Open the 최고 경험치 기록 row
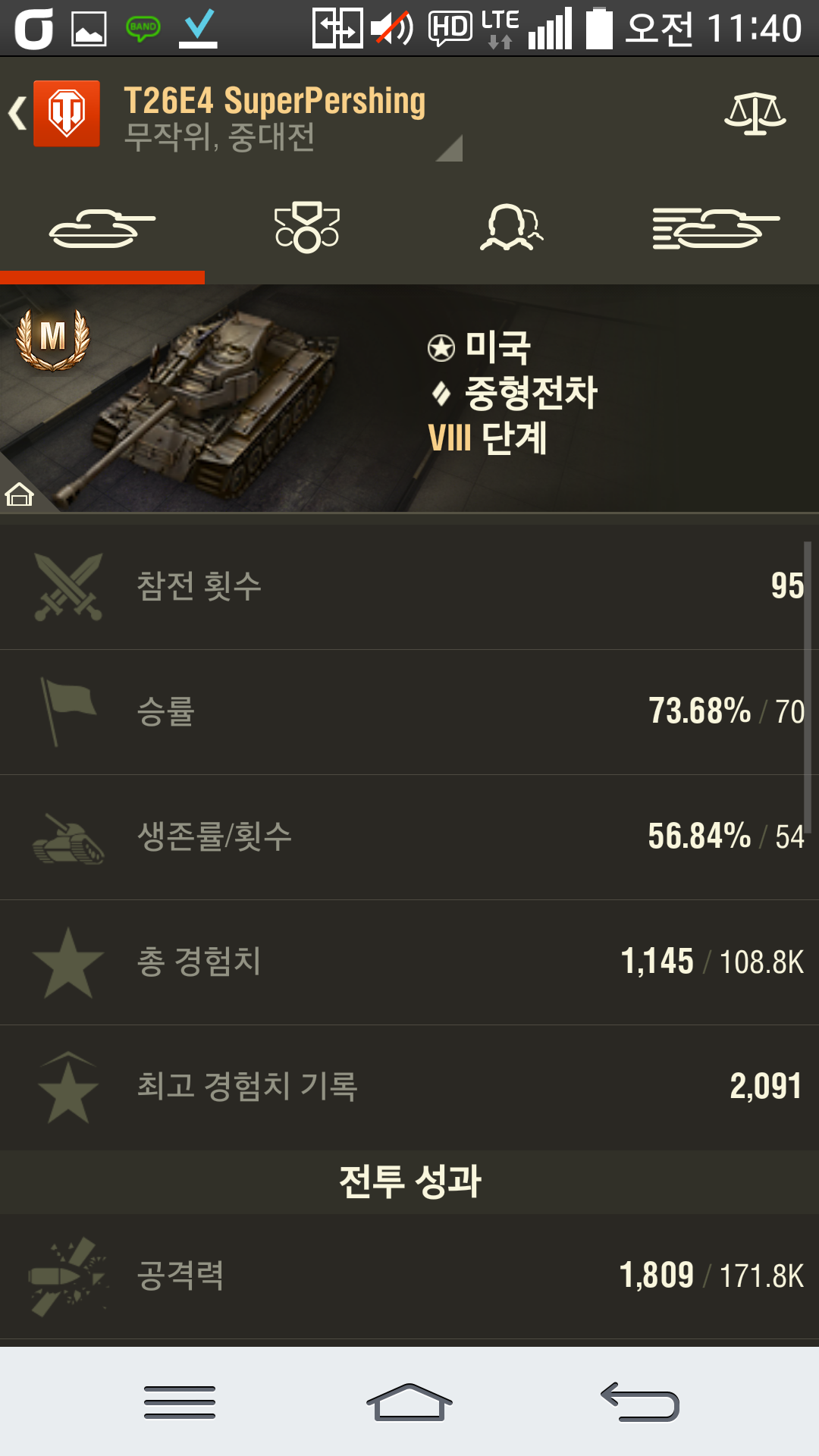The image size is (819, 1456). (x=409, y=1087)
